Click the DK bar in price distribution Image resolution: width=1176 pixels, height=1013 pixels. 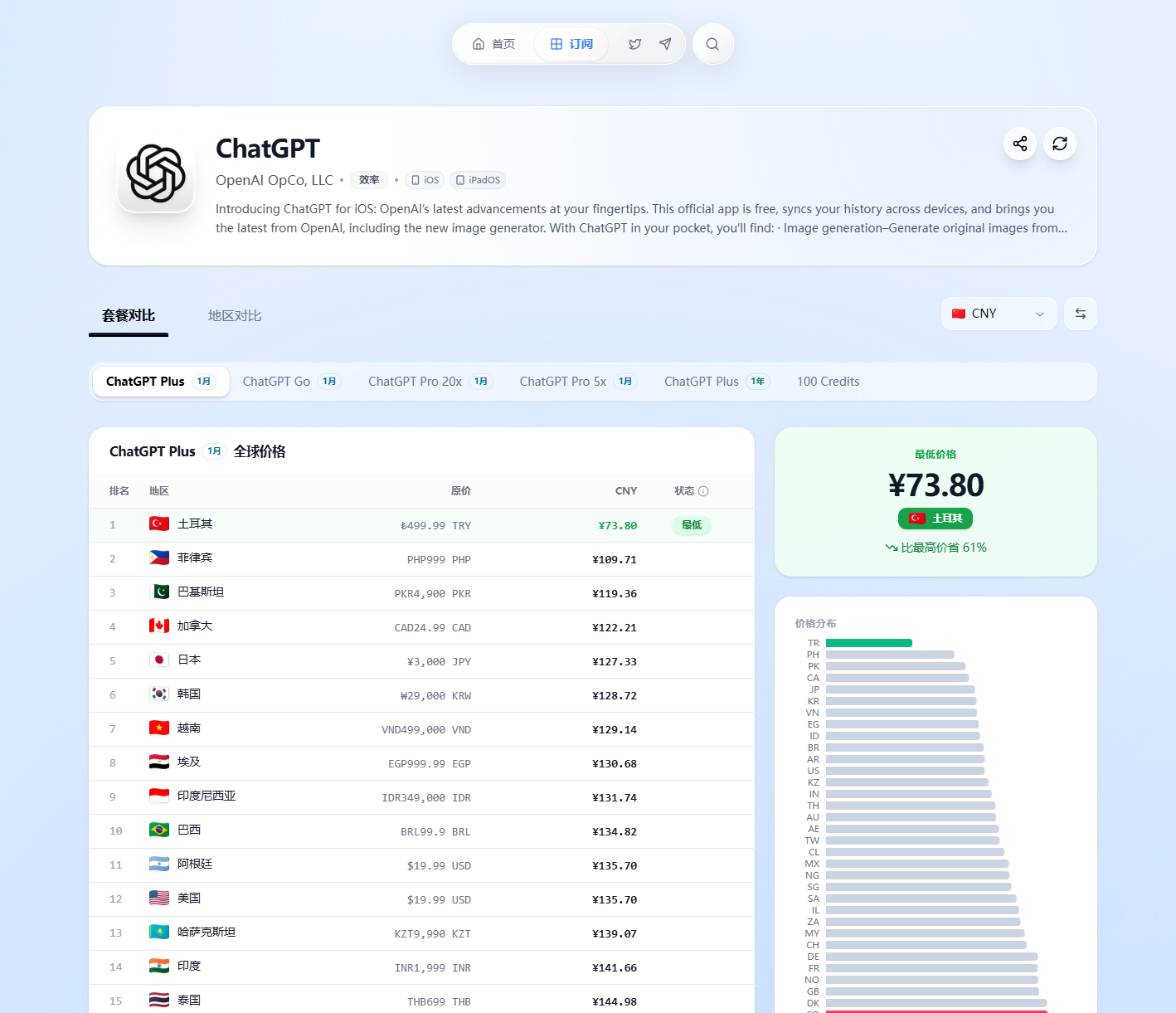click(x=936, y=1003)
